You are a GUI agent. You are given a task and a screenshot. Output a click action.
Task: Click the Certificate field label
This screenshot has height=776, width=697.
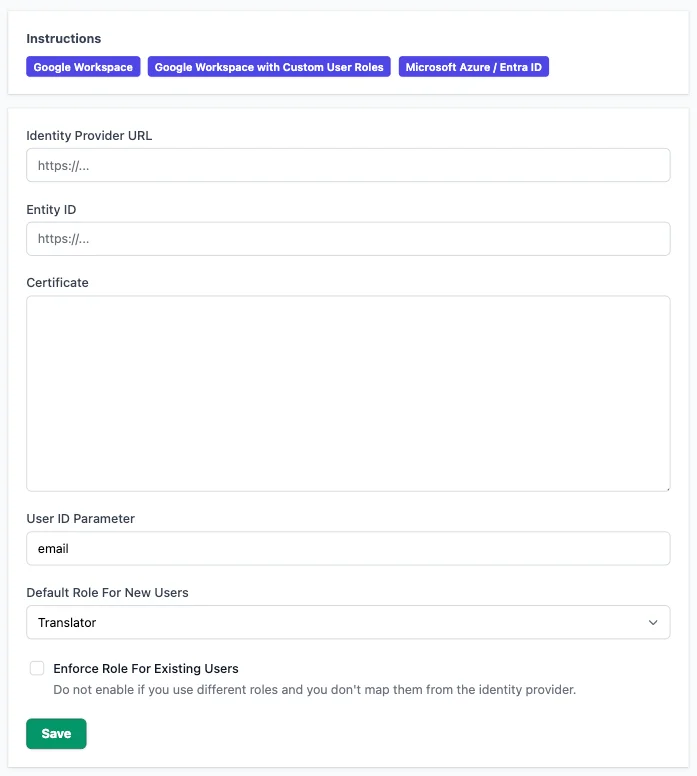click(x=57, y=283)
